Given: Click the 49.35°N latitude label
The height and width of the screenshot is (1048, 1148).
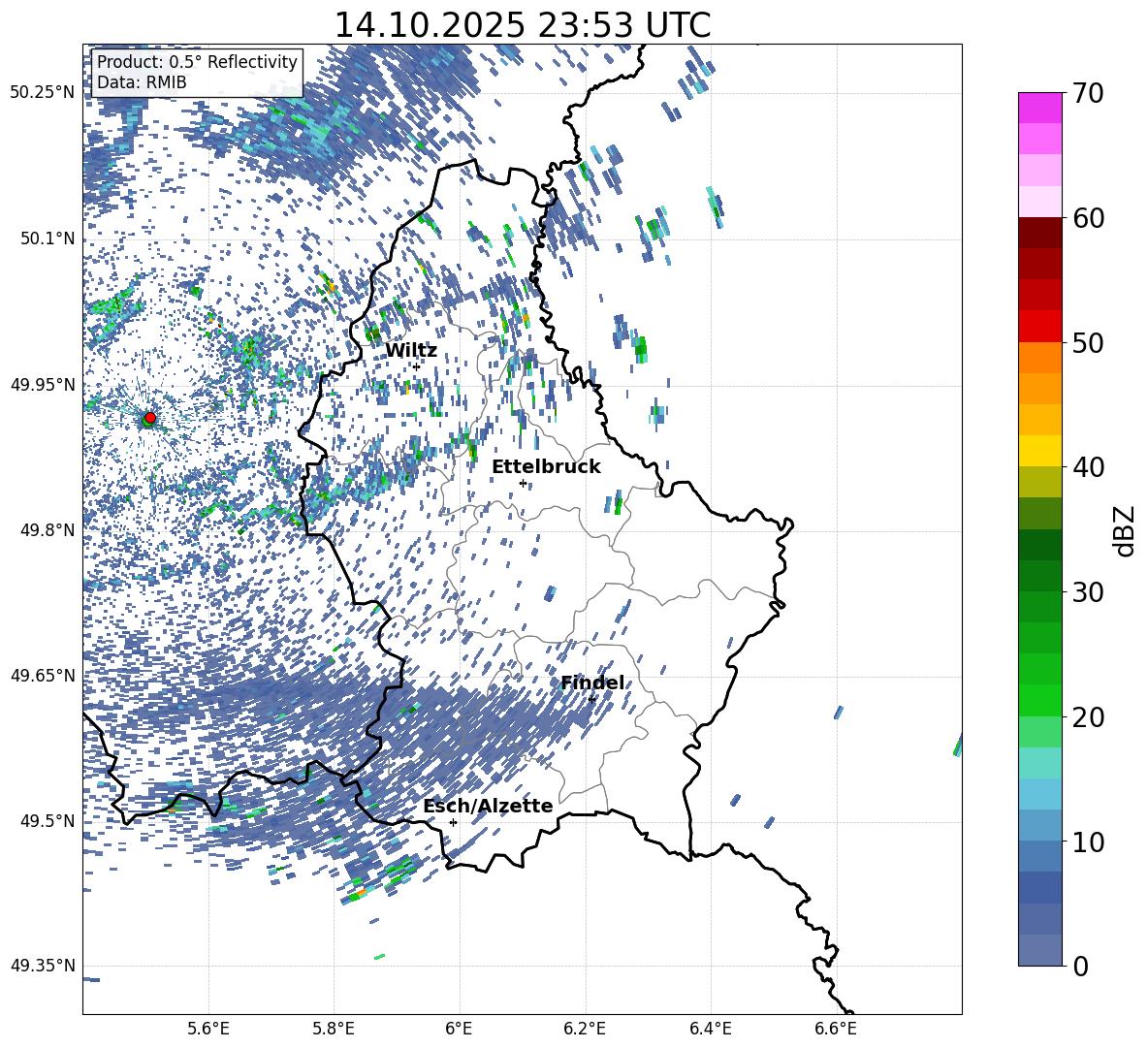Looking at the screenshot, I should tap(43, 966).
